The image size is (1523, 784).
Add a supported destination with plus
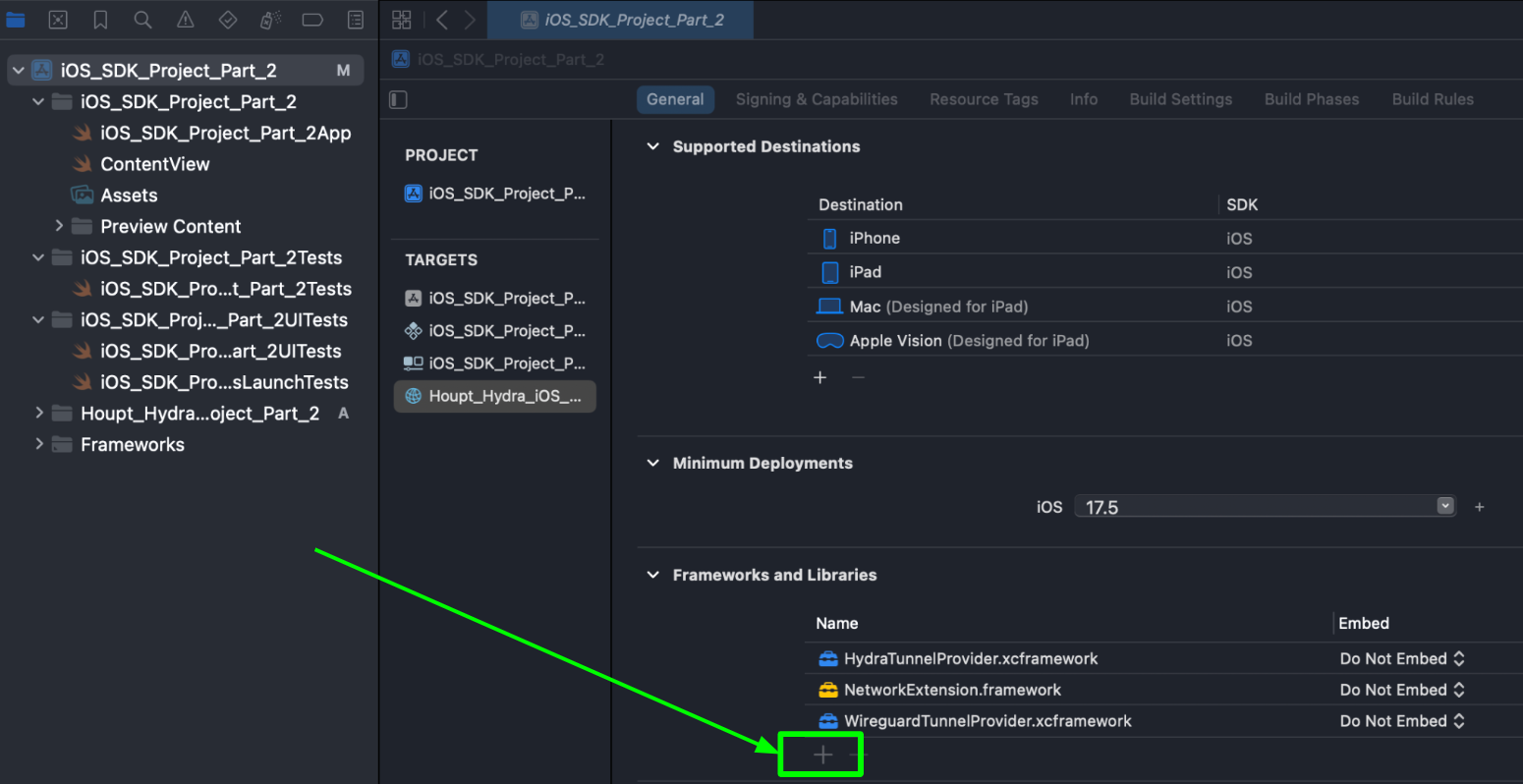pyautogui.click(x=820, y=377)
